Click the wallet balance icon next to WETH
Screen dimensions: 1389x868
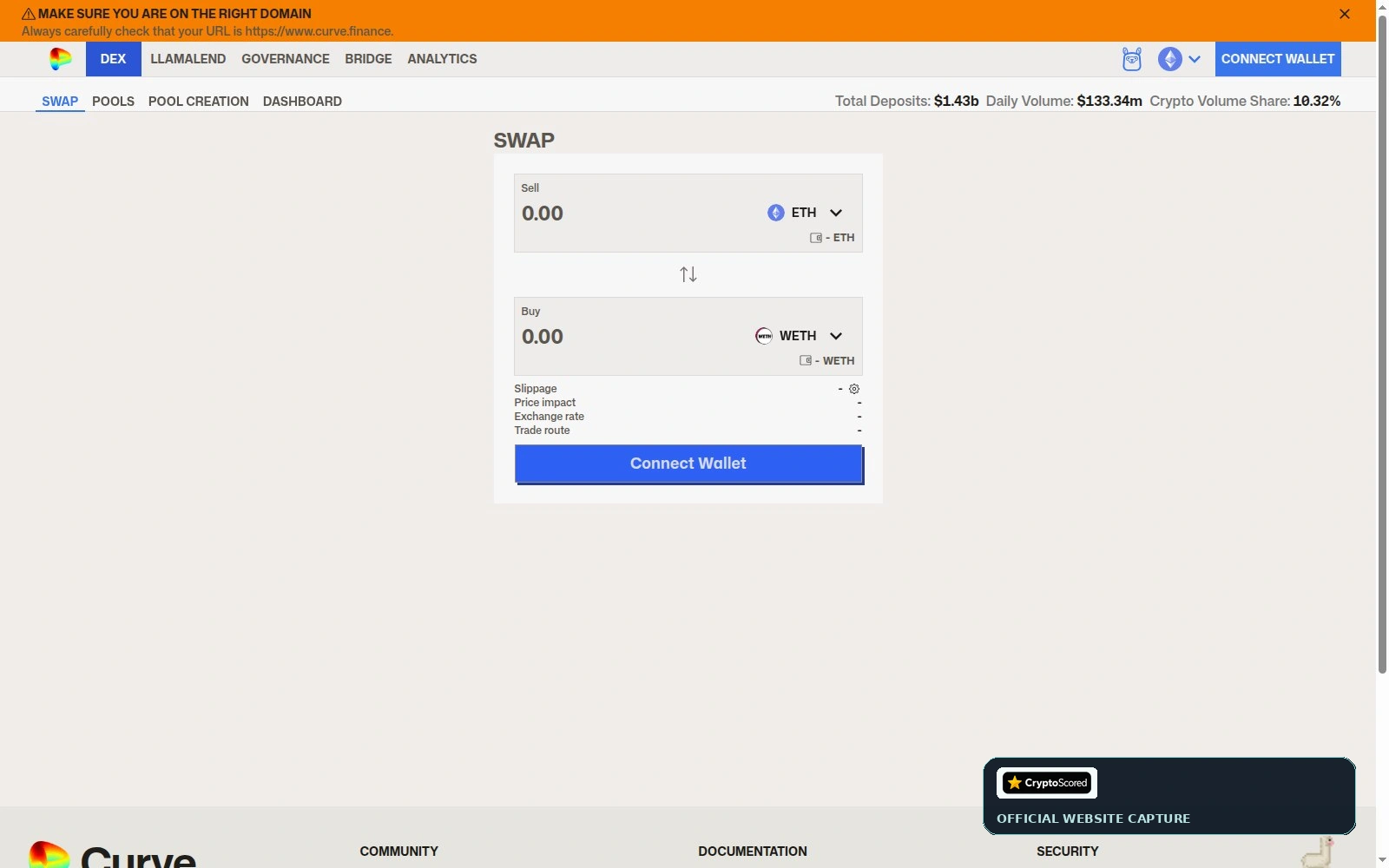click(x=806, y=361)
